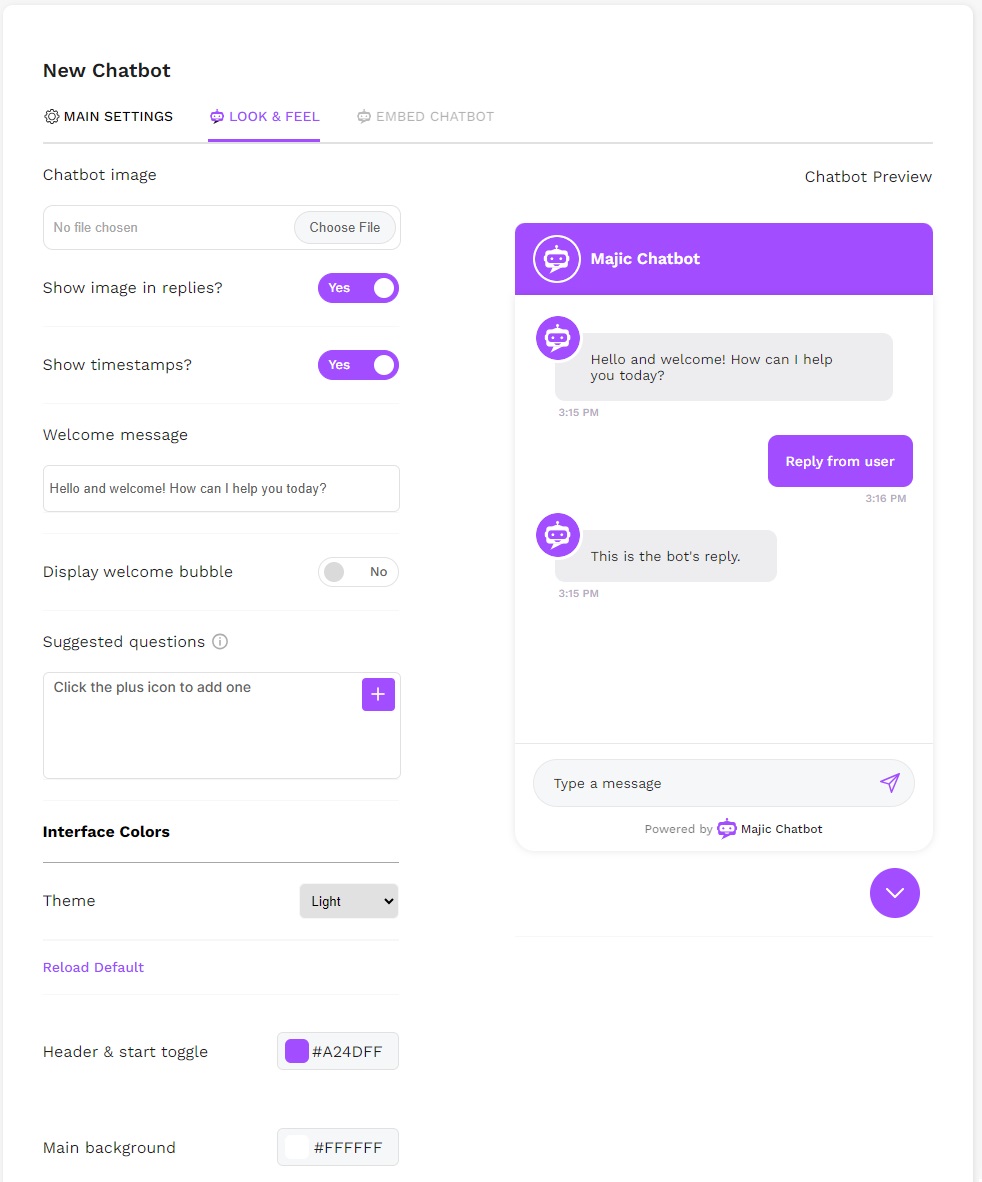Select the Look & Feel tab

264,117
